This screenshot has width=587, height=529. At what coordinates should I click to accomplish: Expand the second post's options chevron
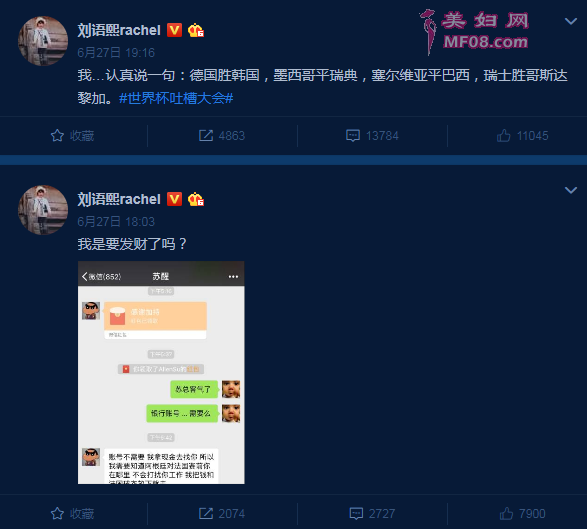(571, 190)
